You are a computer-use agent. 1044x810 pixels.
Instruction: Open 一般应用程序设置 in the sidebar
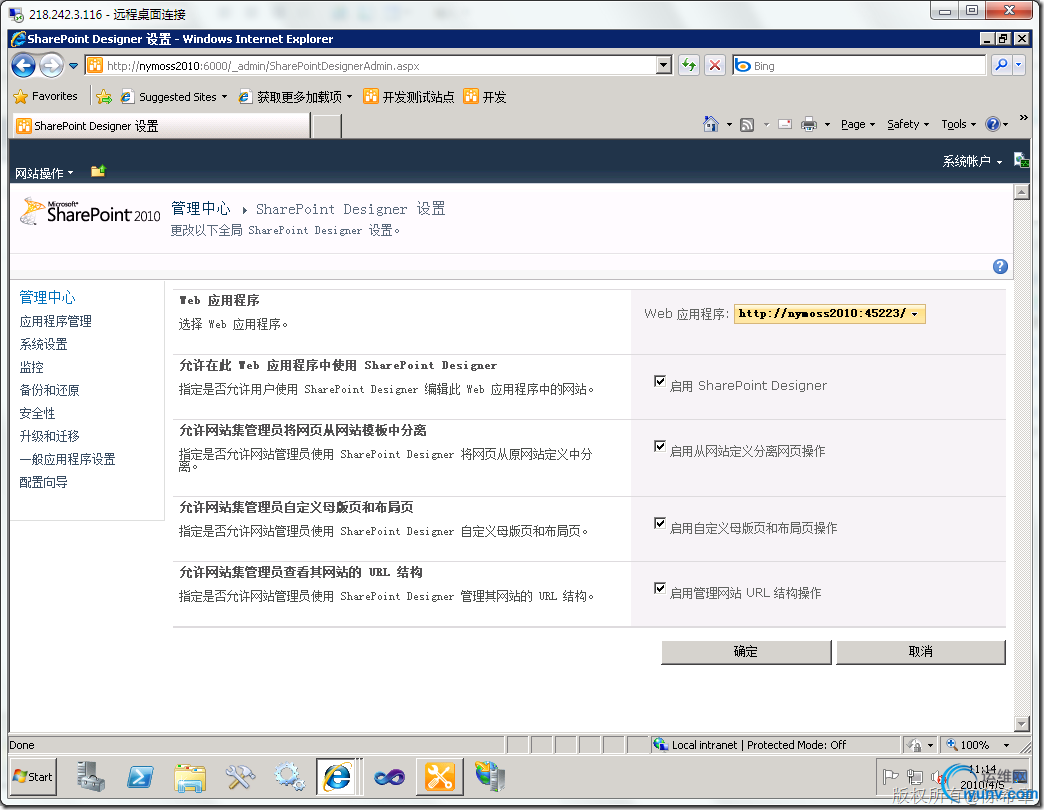pos(68,459)
